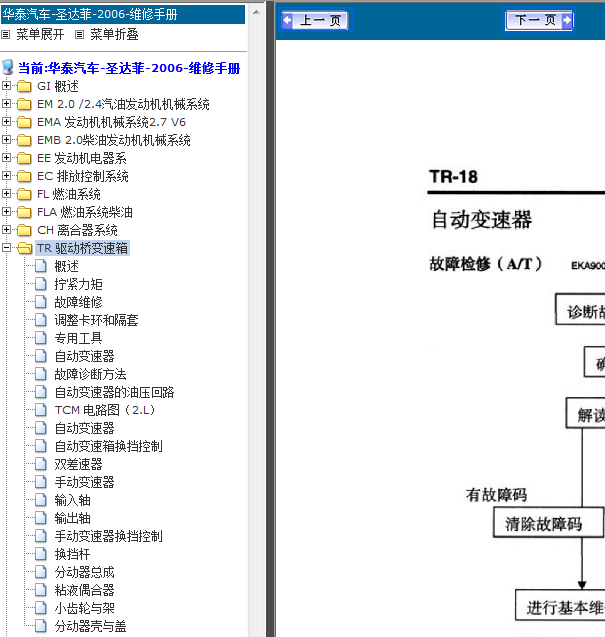Expand all menus via 菜单展开
This screenshot has width=605, height=637.
pos(40,35)
